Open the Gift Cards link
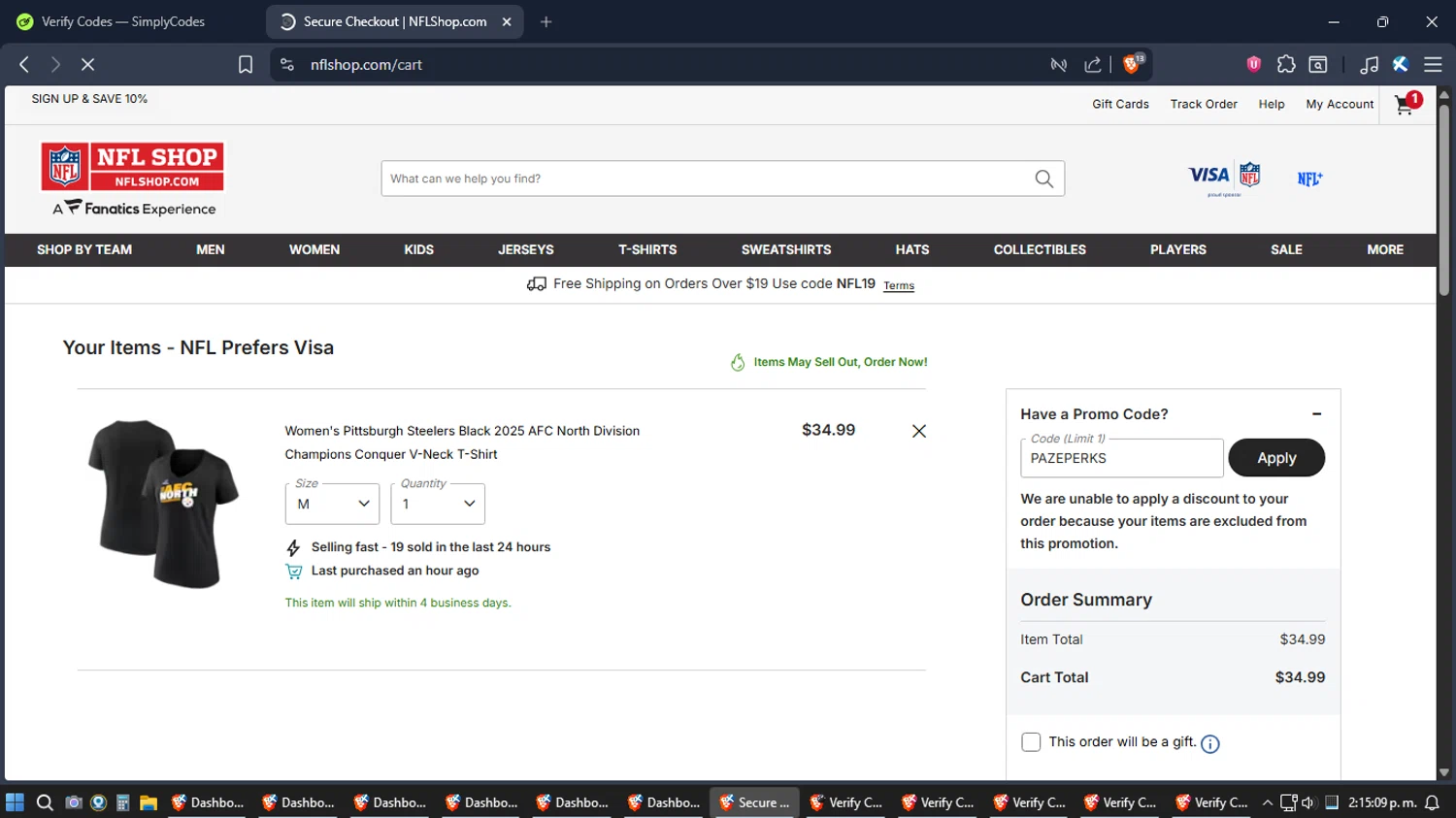Screen dimensions: 1456x818 coord(1120,104)
